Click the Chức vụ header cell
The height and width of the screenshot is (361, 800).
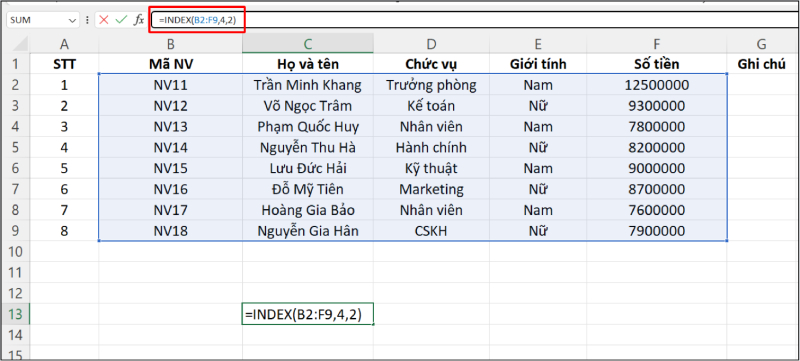(431, 64)
